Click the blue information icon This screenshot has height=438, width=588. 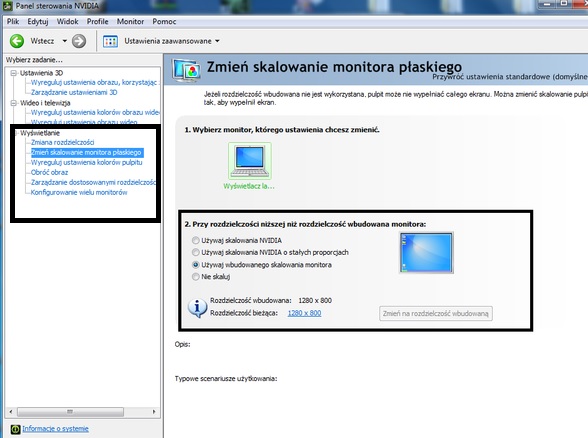click(x=197, y=308)
